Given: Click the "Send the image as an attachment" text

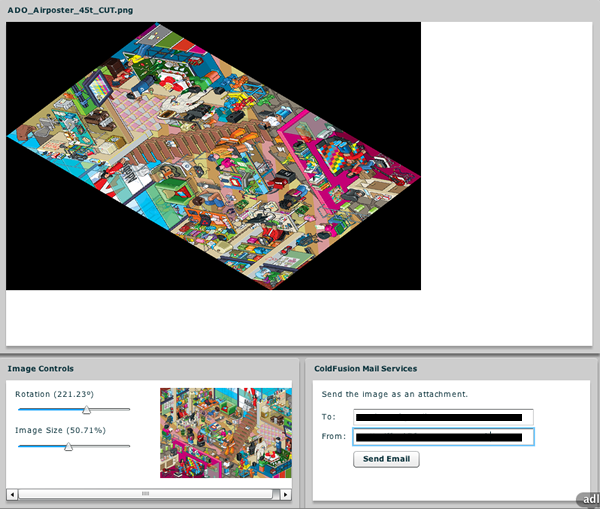Looking at the screenshot, I should pos(394,394).
